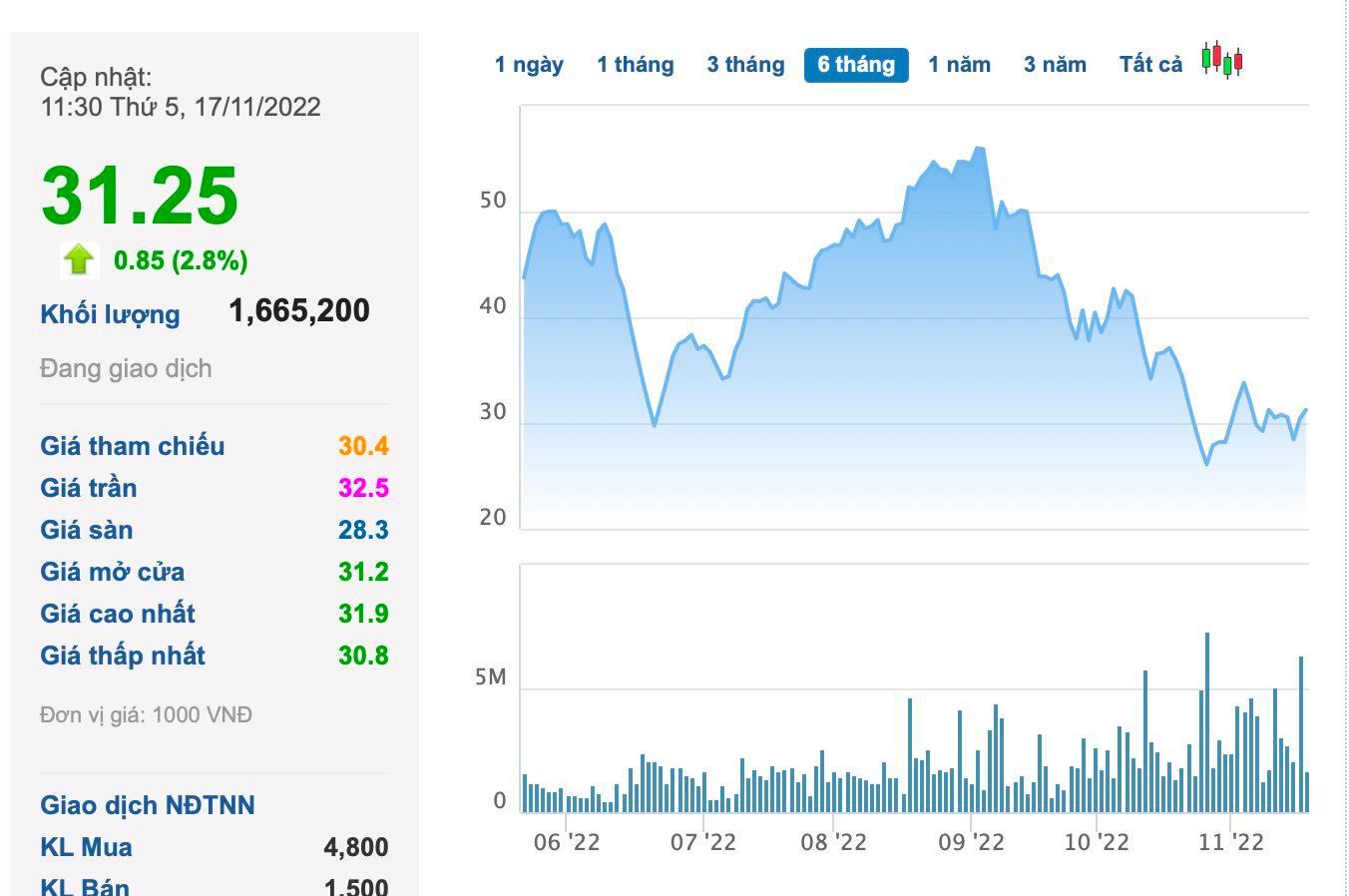Click the Giá sàn label
The image size is (1349, 896).
[x=87, y=530]
